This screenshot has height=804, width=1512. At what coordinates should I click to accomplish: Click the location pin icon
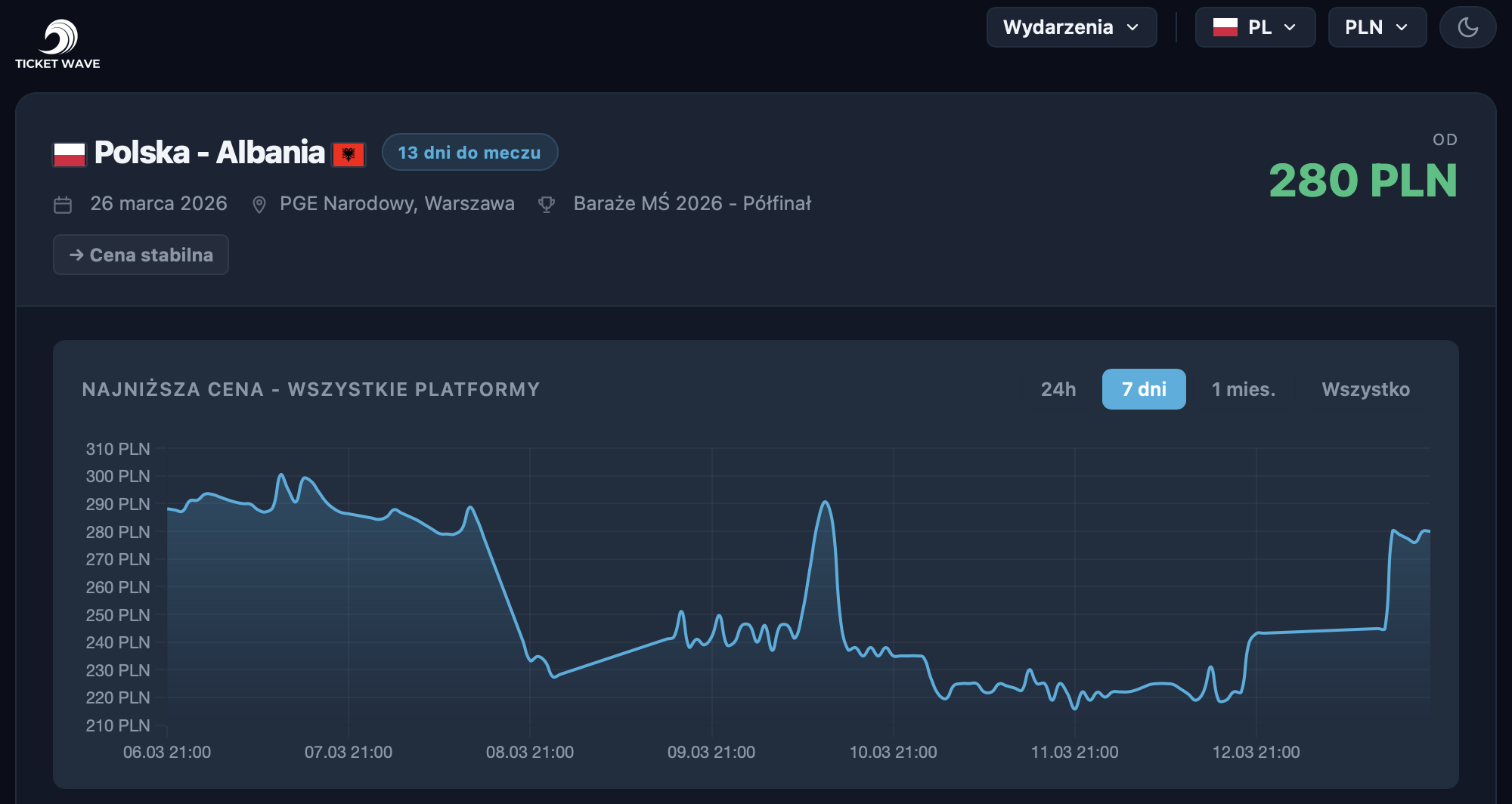(x=259, y=205)
